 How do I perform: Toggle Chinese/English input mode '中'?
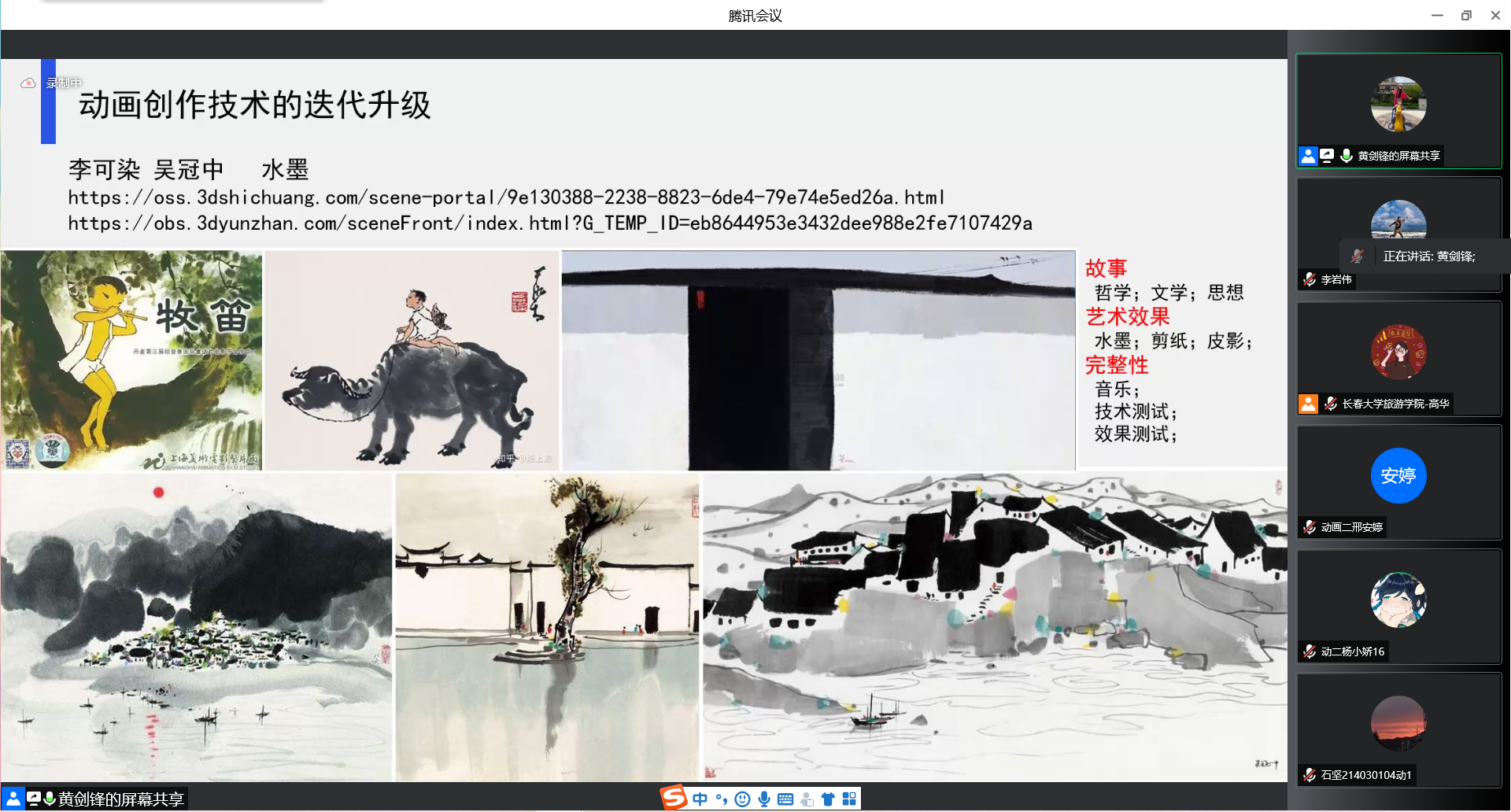click(x=700, y=799)
